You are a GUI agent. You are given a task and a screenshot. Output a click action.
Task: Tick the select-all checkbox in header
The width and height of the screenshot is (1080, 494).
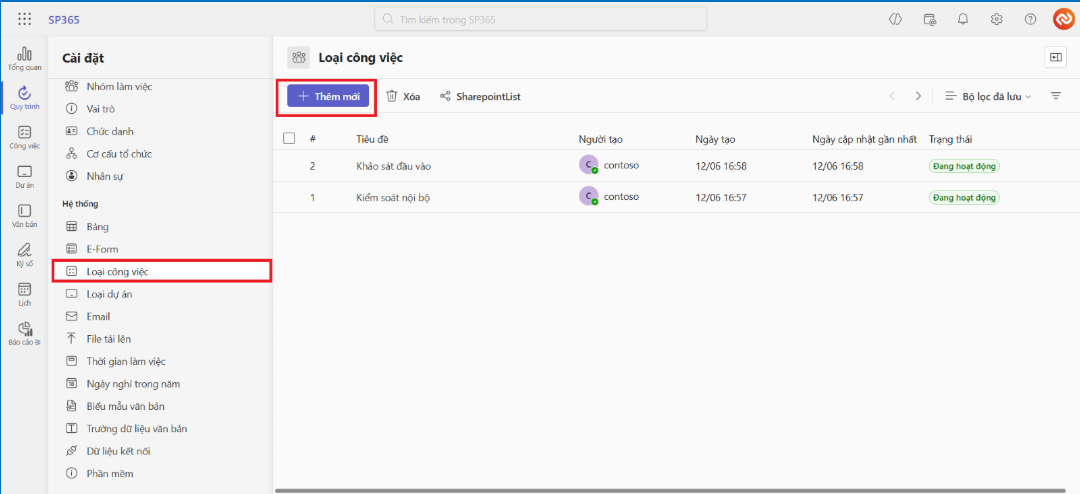(289, 139)
